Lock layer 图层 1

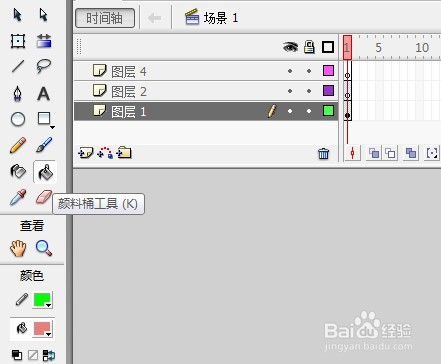point(309,111)
